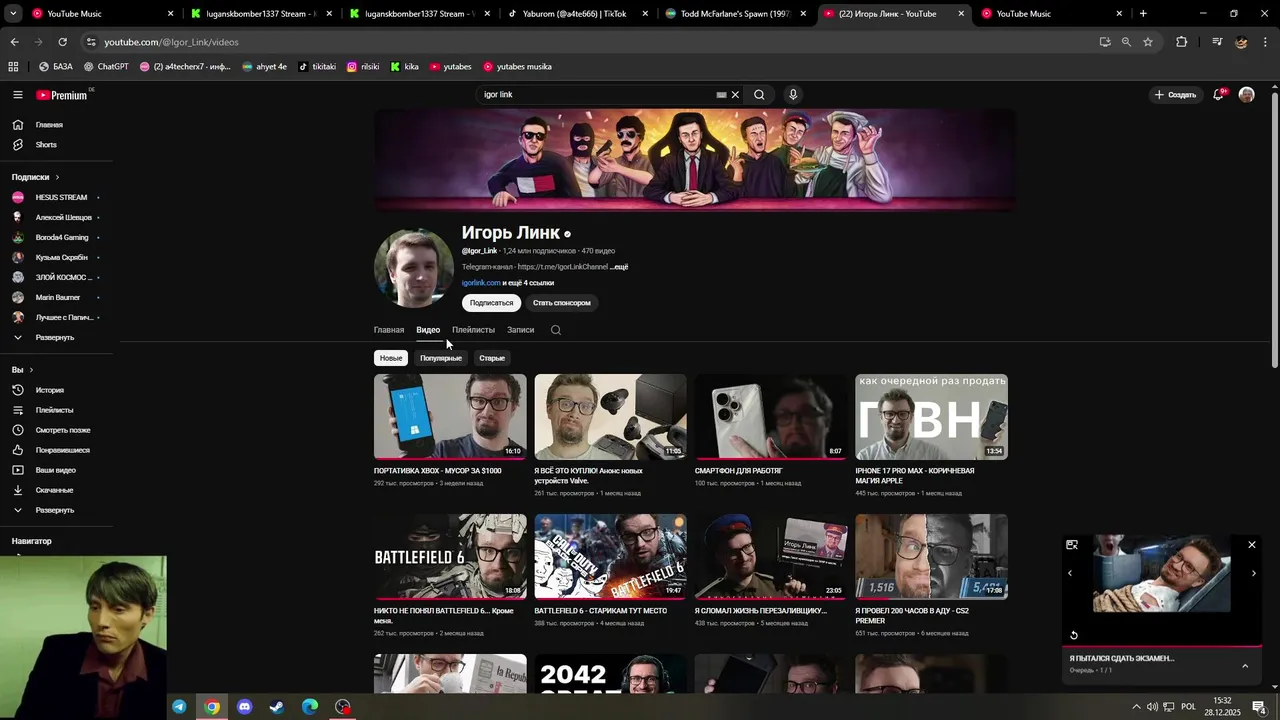
Task: Switch to Видео channel tab
Action: (x=428, y=330)
